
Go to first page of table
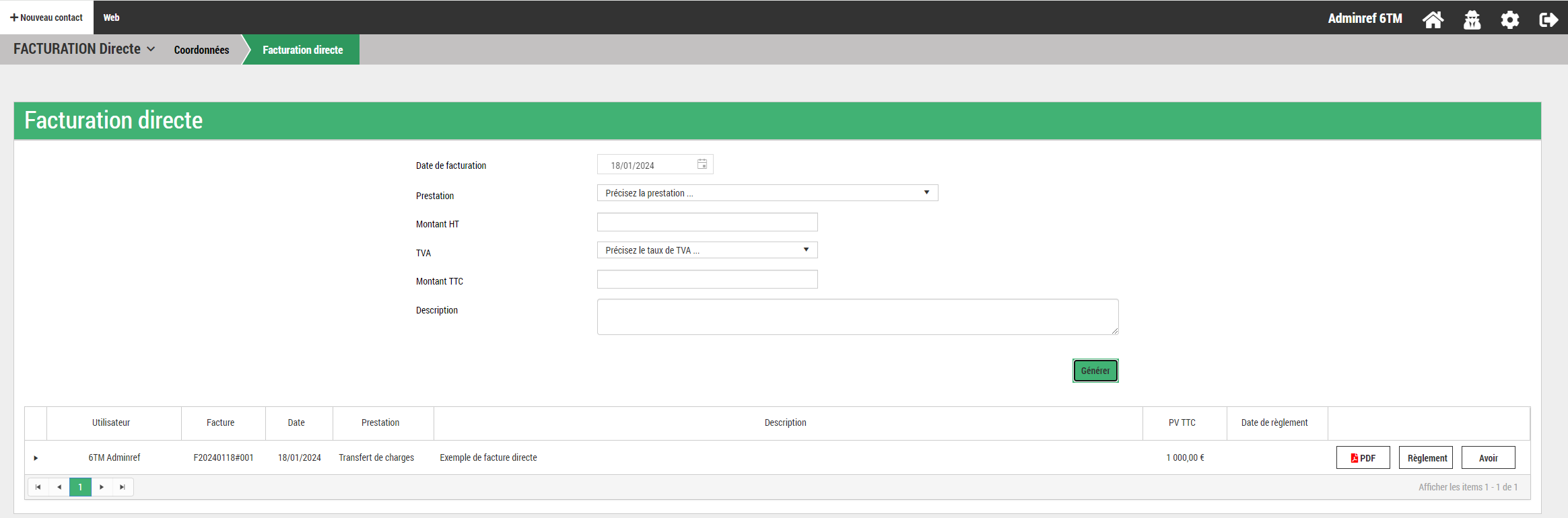click(38, 487)
